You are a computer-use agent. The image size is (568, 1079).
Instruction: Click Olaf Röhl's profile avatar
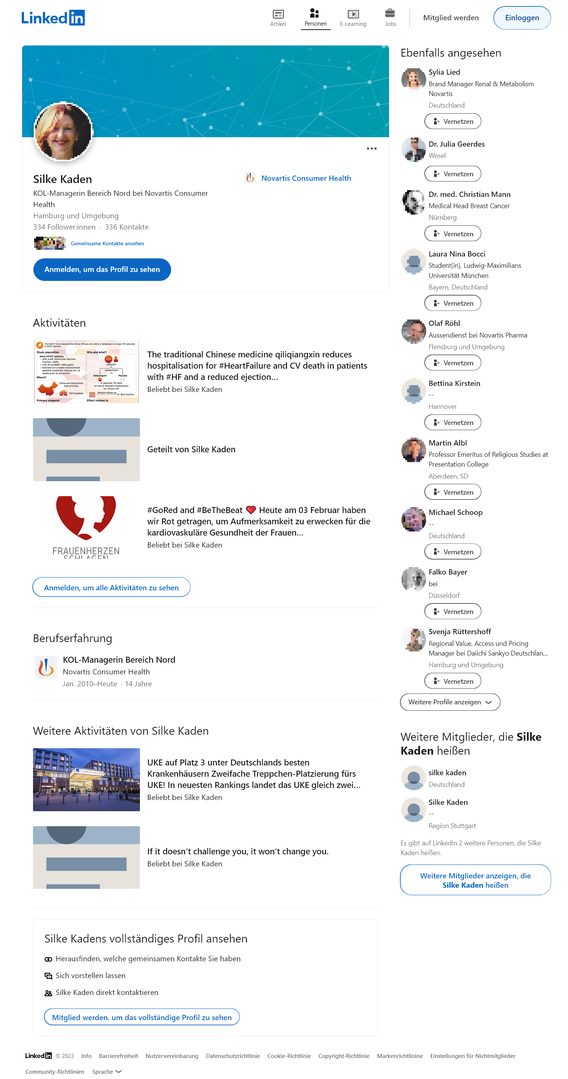(413, 330)
